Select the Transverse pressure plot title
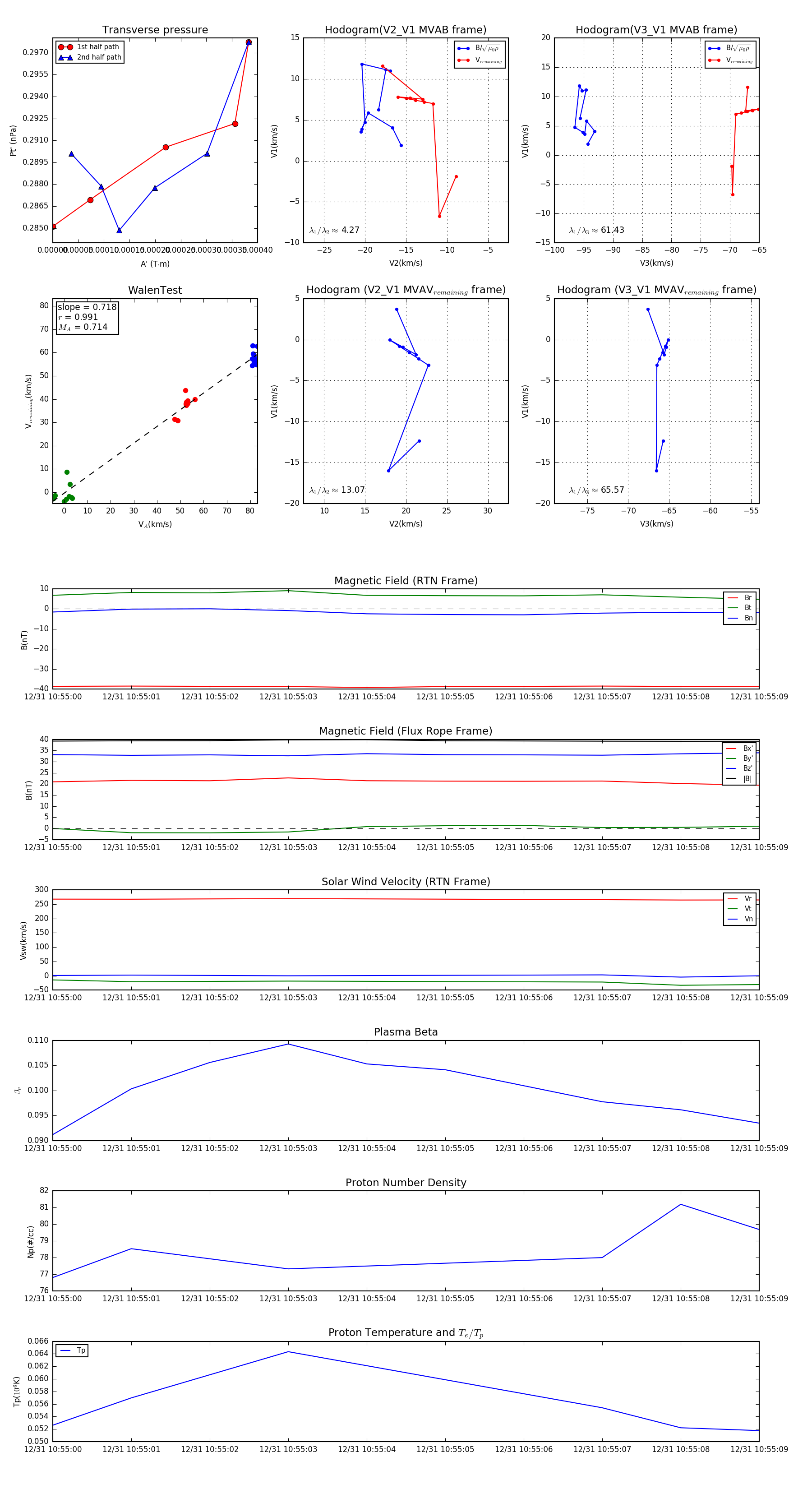The width and height of the screenshot is (812, 1489). pos(155,30)
